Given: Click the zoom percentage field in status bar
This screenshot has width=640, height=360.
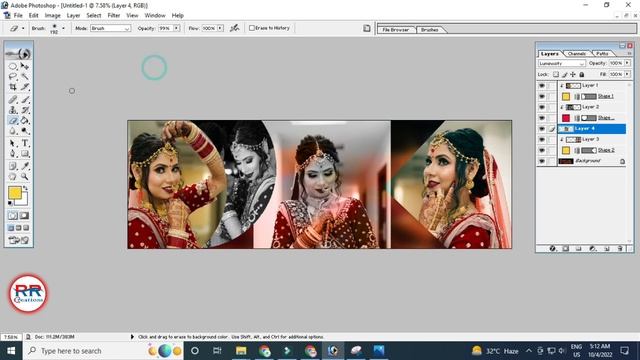Looking at the screenshot, I should pyautogui.click(x=11, y=337).
